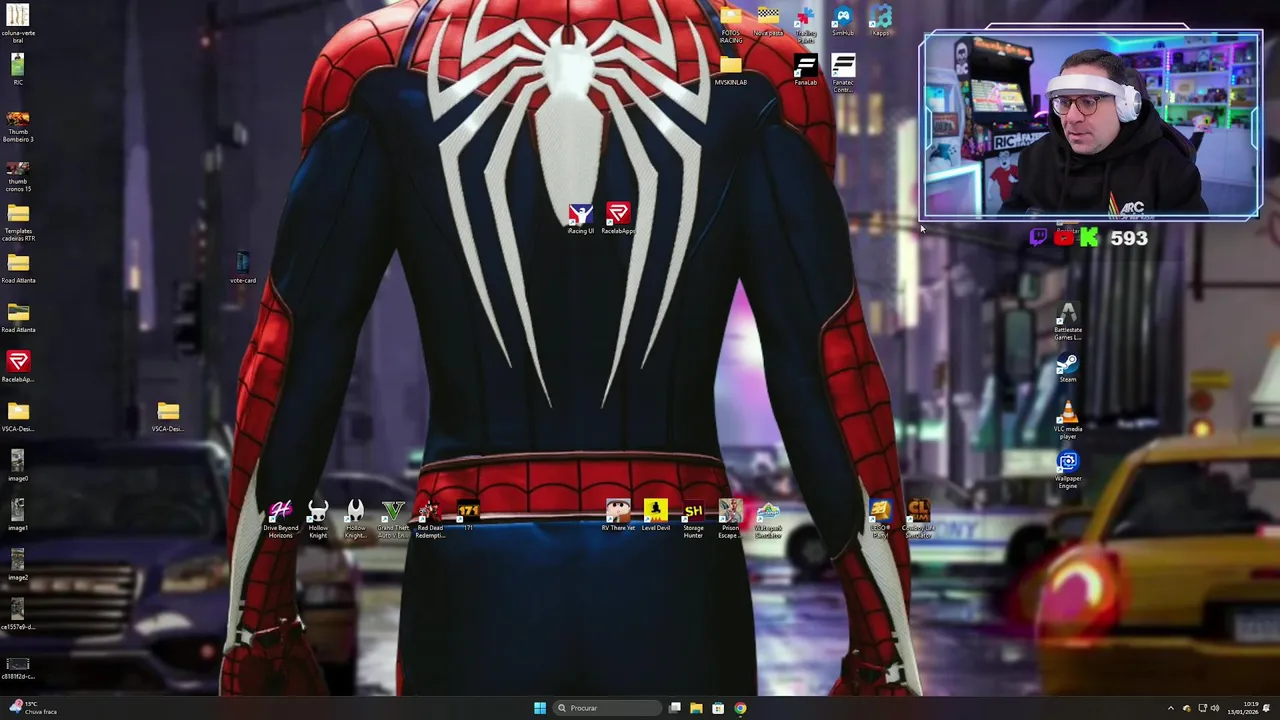The width and height of the screenshot is (1280, 720).
Task: Select the Prison Escape shortcut
Action: click(x=730, y=520)
